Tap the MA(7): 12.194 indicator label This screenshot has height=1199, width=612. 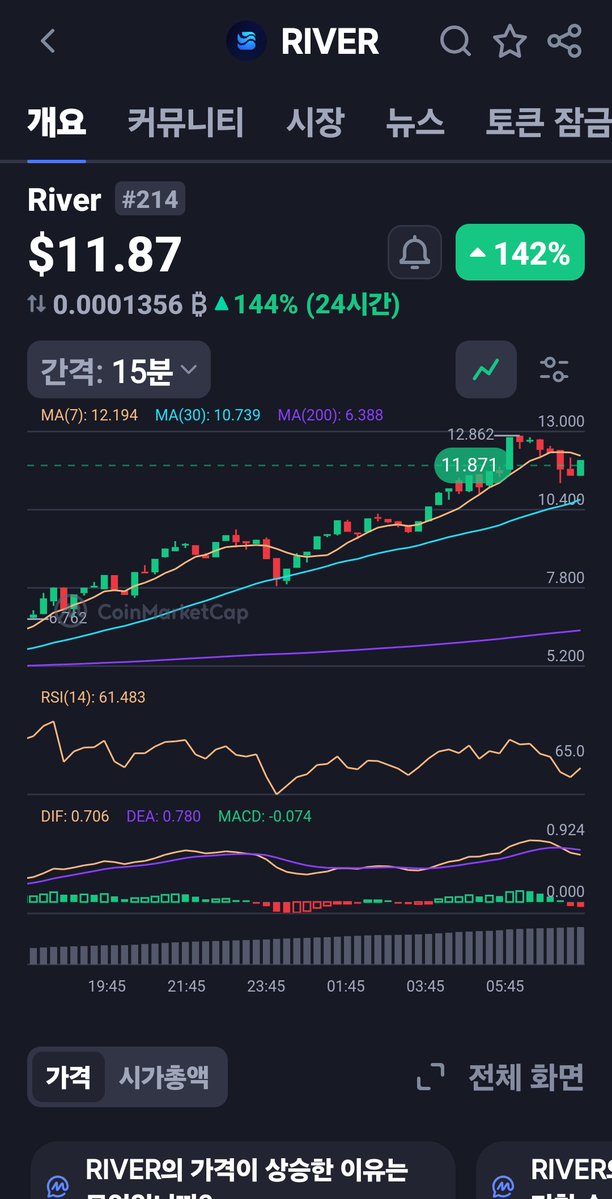(x=90, y=415)
